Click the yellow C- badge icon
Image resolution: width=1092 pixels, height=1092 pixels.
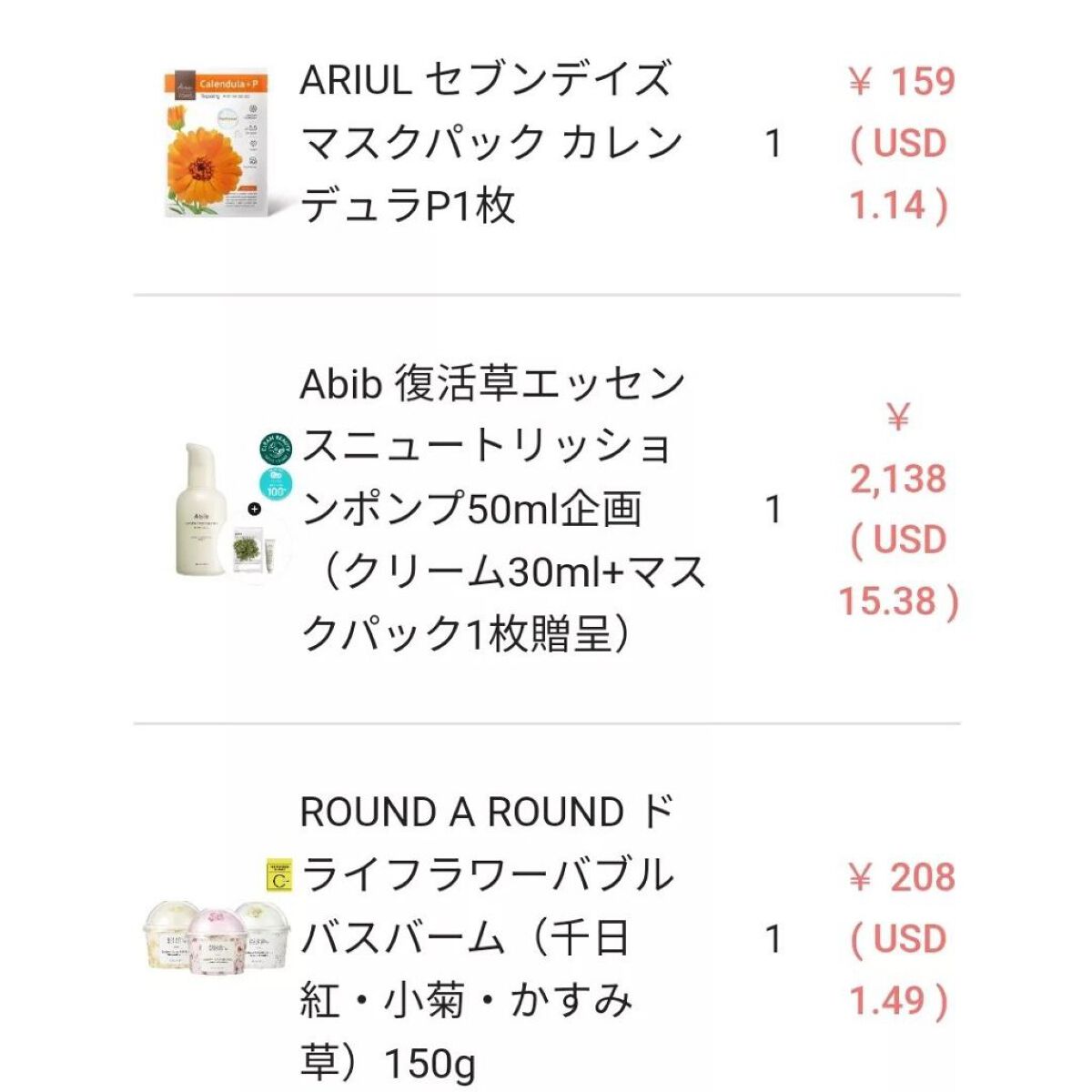278,876
